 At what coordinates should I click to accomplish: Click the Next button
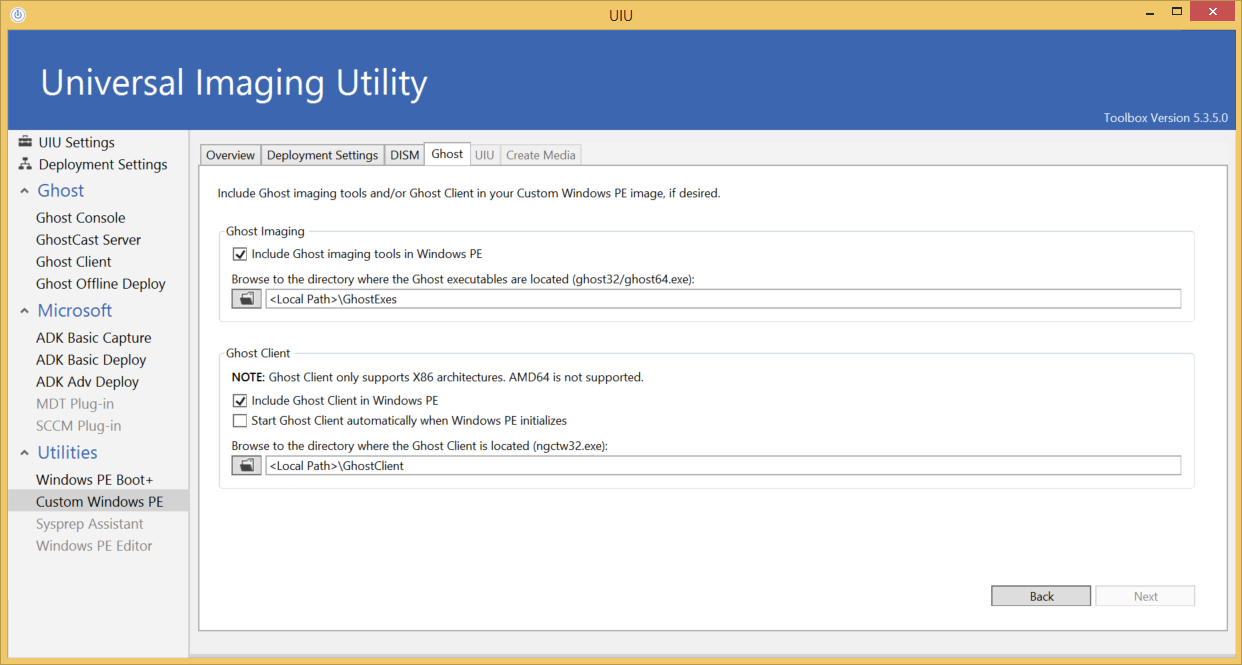1145,596
